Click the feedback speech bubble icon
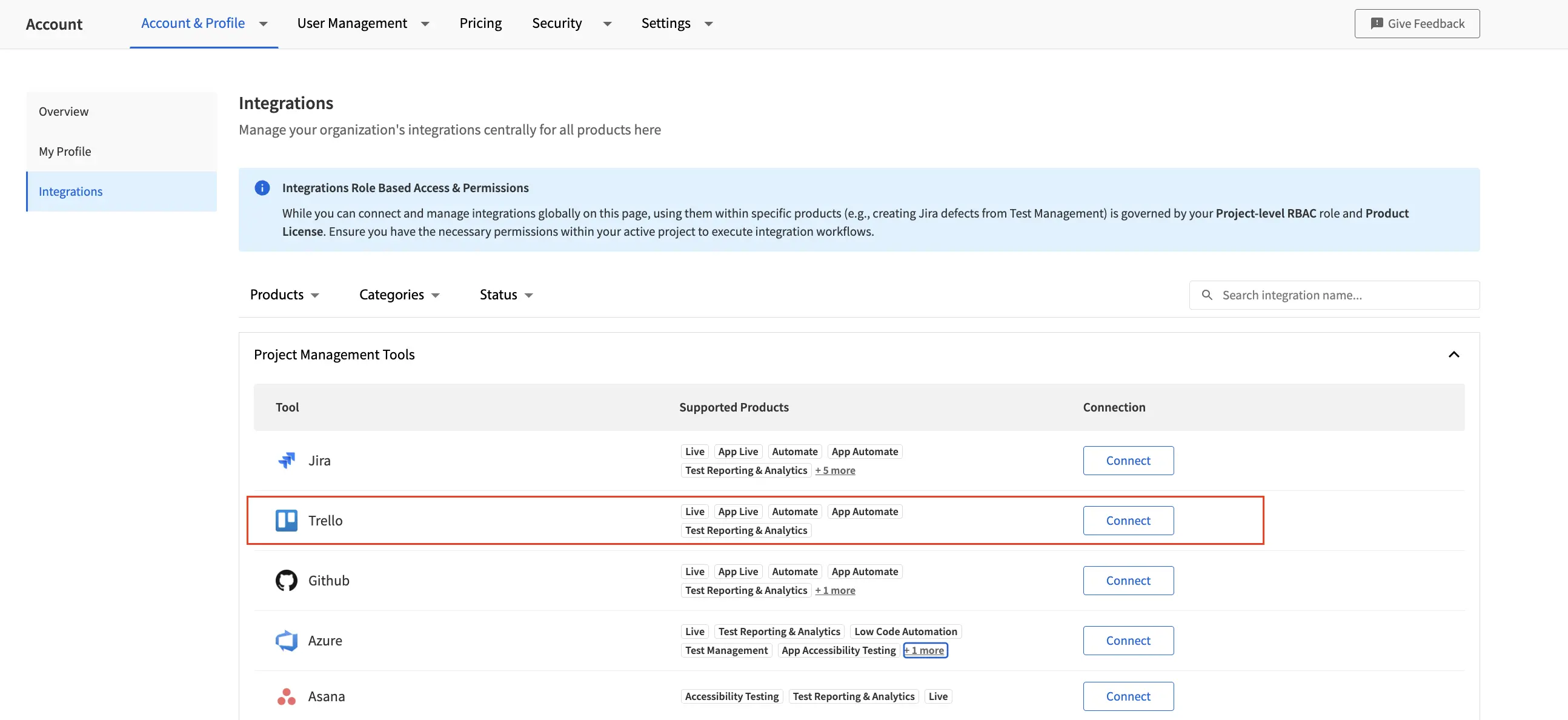This screenshot has height=720, width=1568. point(1377,23)
